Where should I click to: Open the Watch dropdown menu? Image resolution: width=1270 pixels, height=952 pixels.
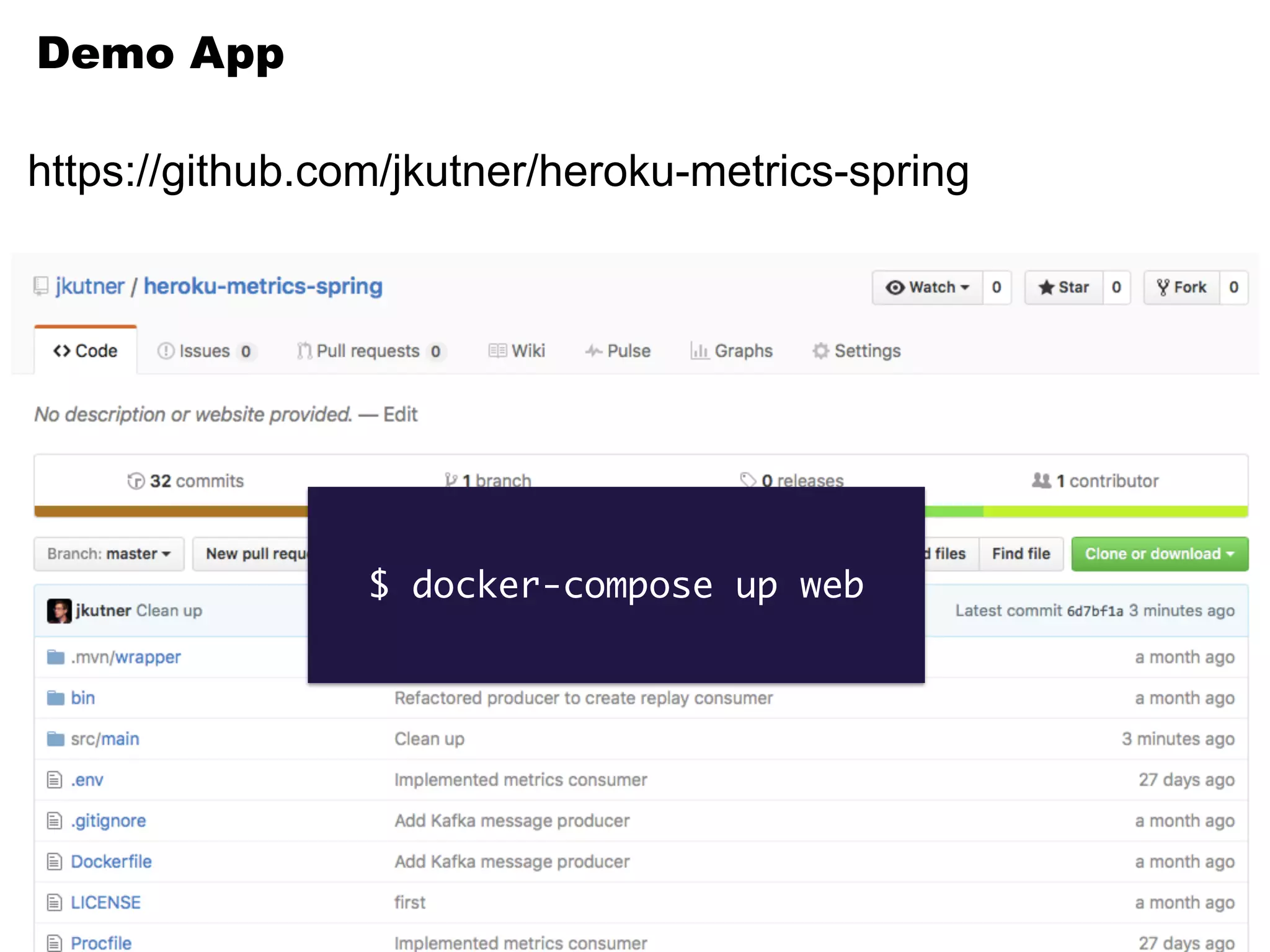(x=928, y=288)
